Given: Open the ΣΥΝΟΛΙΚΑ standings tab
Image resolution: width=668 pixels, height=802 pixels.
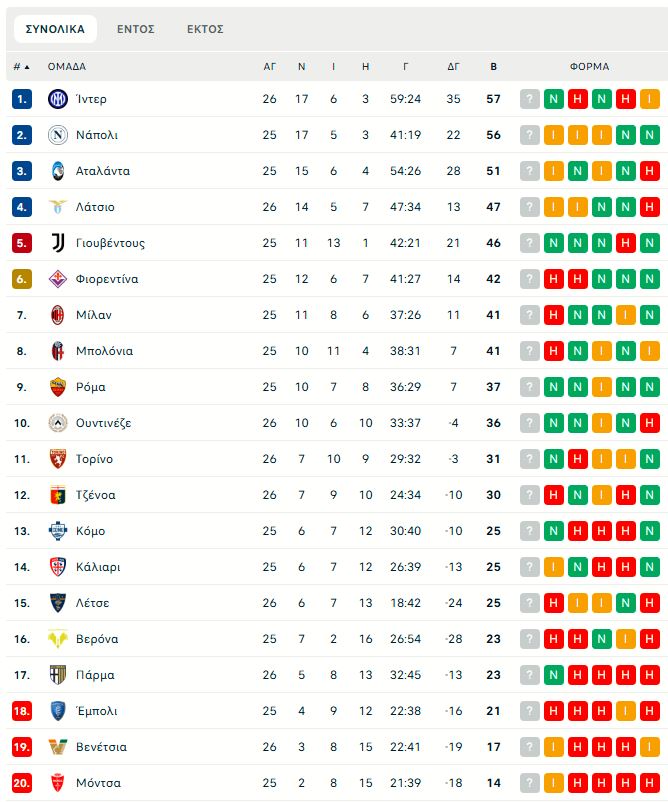Looking at the screenshot, I should click(x=56, y=29).
